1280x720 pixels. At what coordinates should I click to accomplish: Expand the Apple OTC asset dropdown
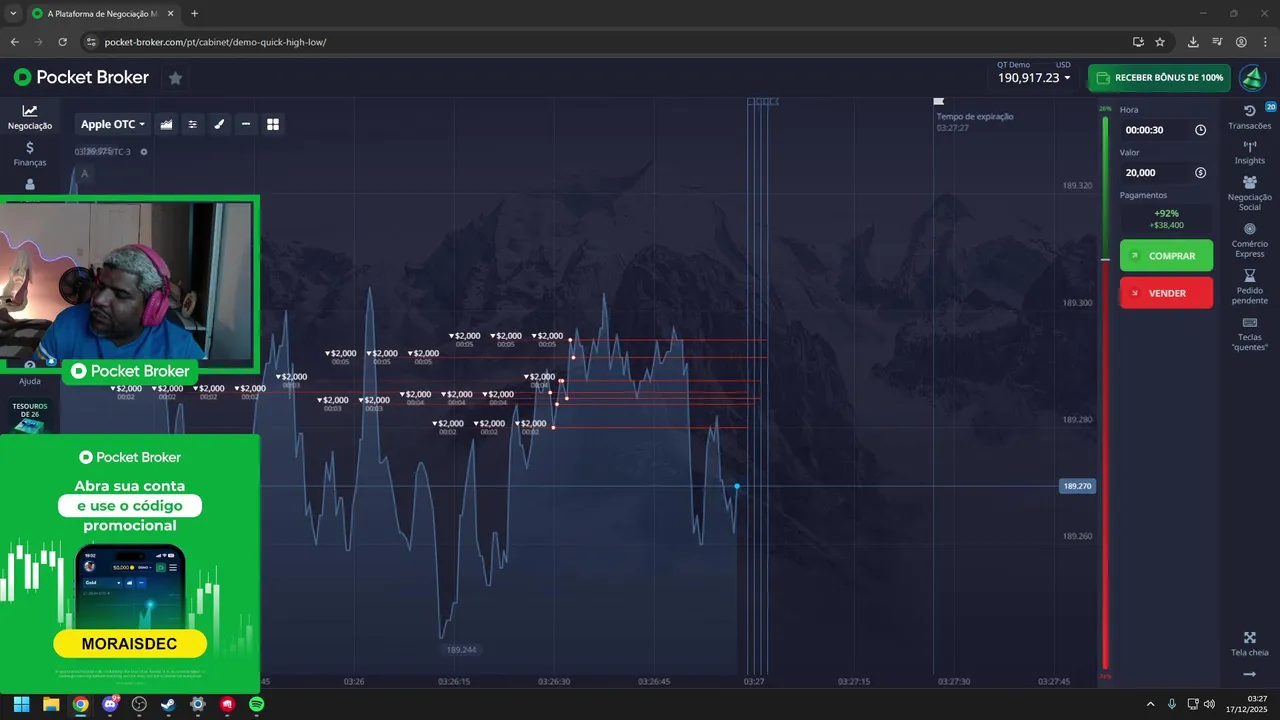tap(113, 124)
